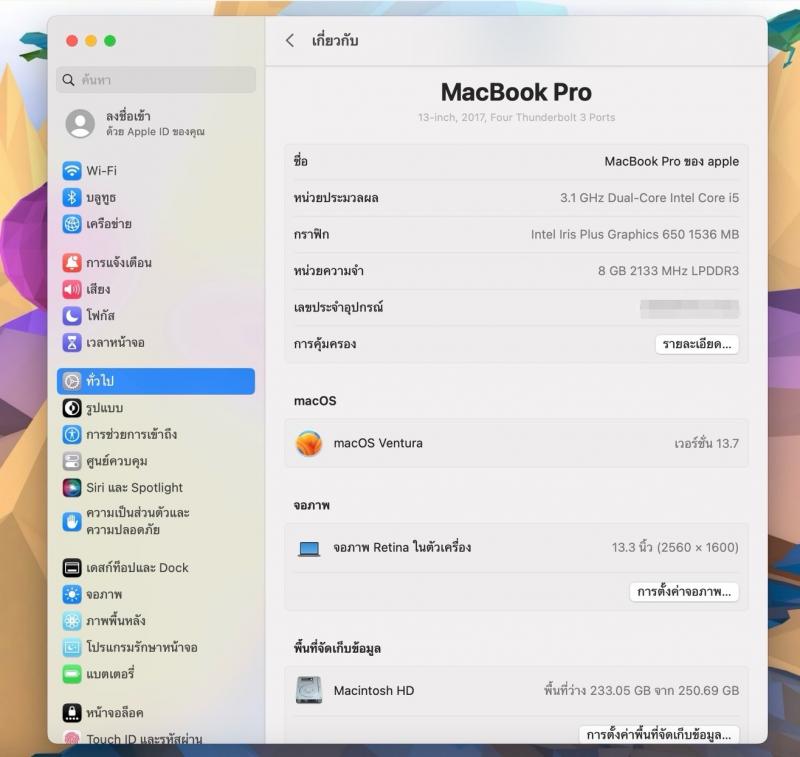Click the General gear icon
Screen dimensions: 800x757
(72, 381)
